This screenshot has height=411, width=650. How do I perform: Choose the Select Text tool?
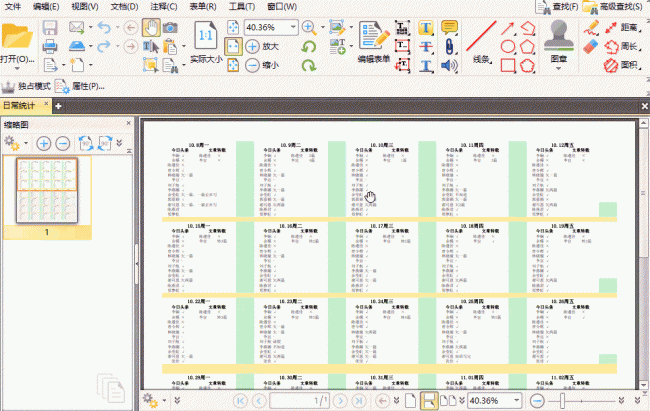pos(150,46)
